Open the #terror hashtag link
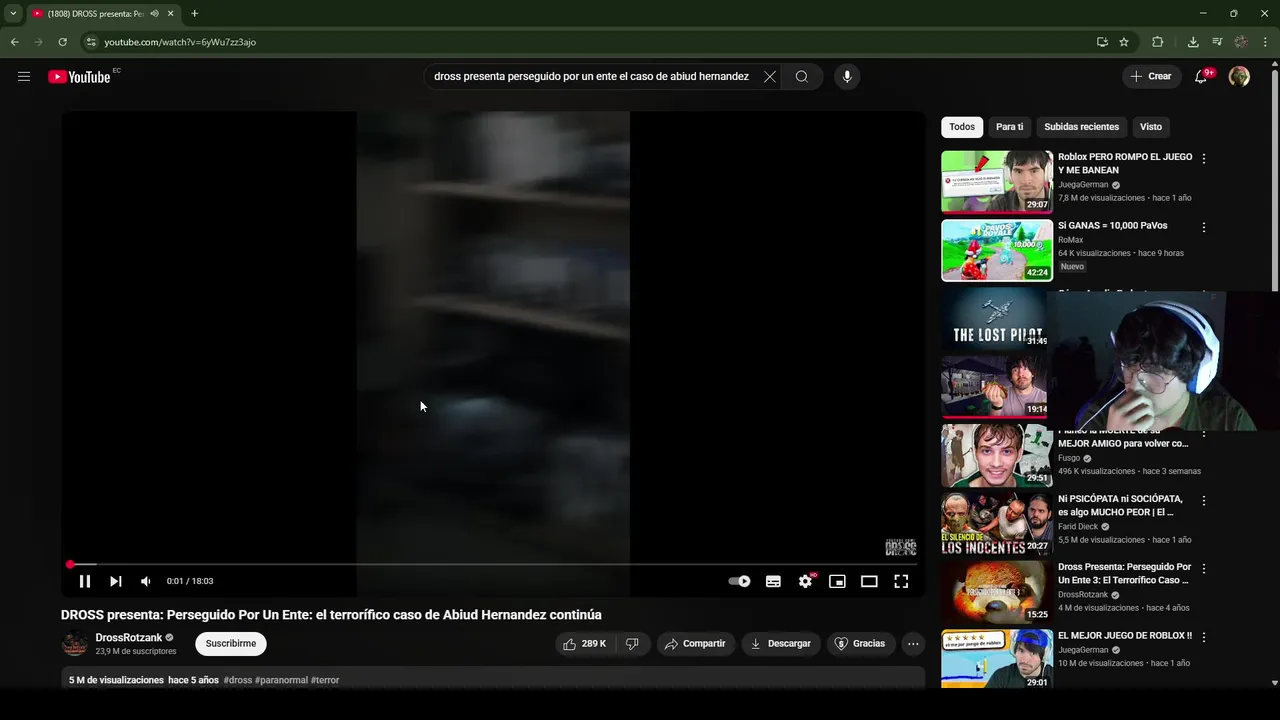 325,680
